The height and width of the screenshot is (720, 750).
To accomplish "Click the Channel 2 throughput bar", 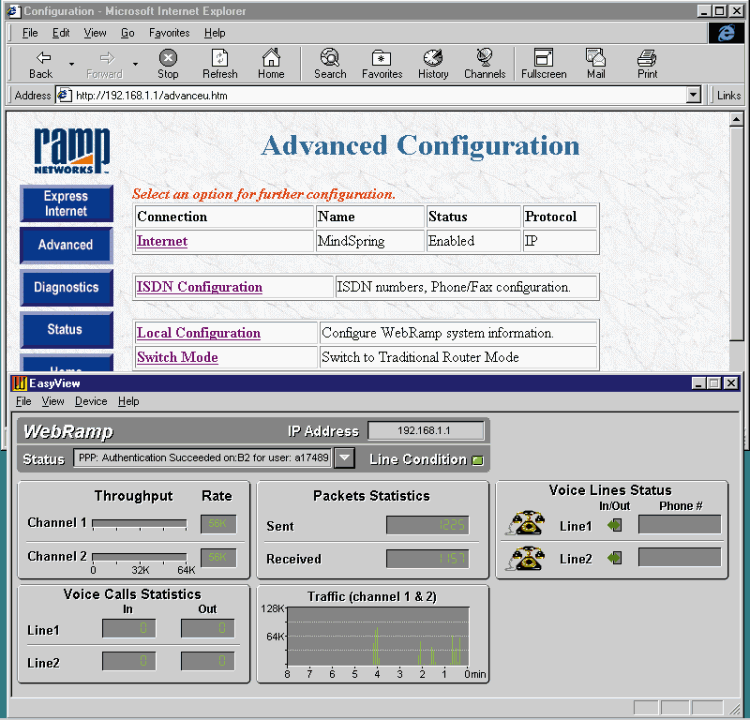I will (140, 556).
